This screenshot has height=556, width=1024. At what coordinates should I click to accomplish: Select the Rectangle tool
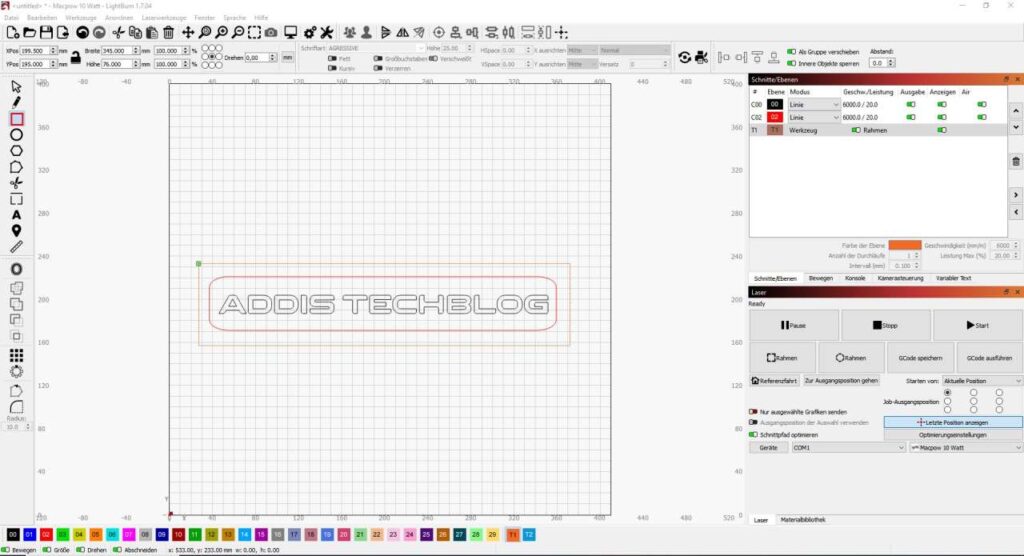coord(16,119)
